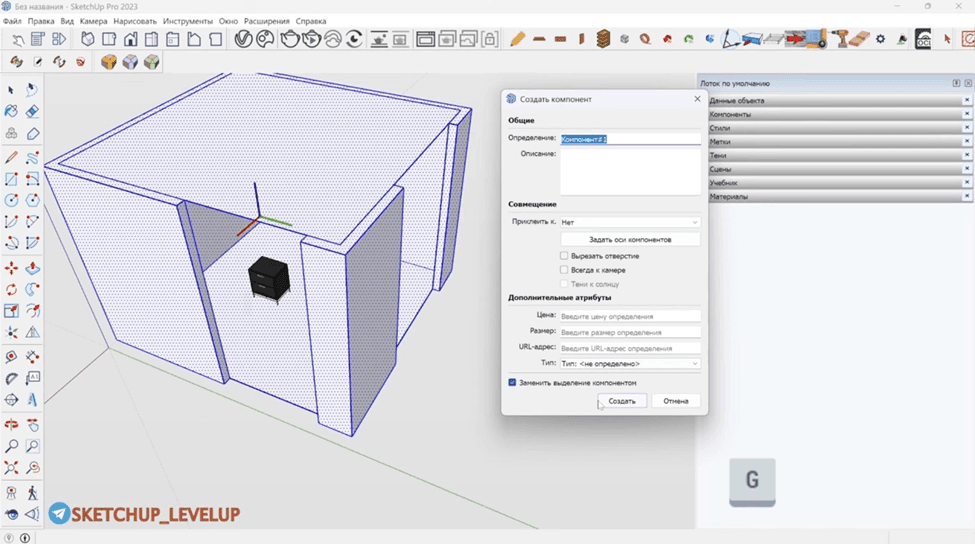The image size is (975, 544).
Task: Pick the Push/Pull tool
Action: point(32,268)
